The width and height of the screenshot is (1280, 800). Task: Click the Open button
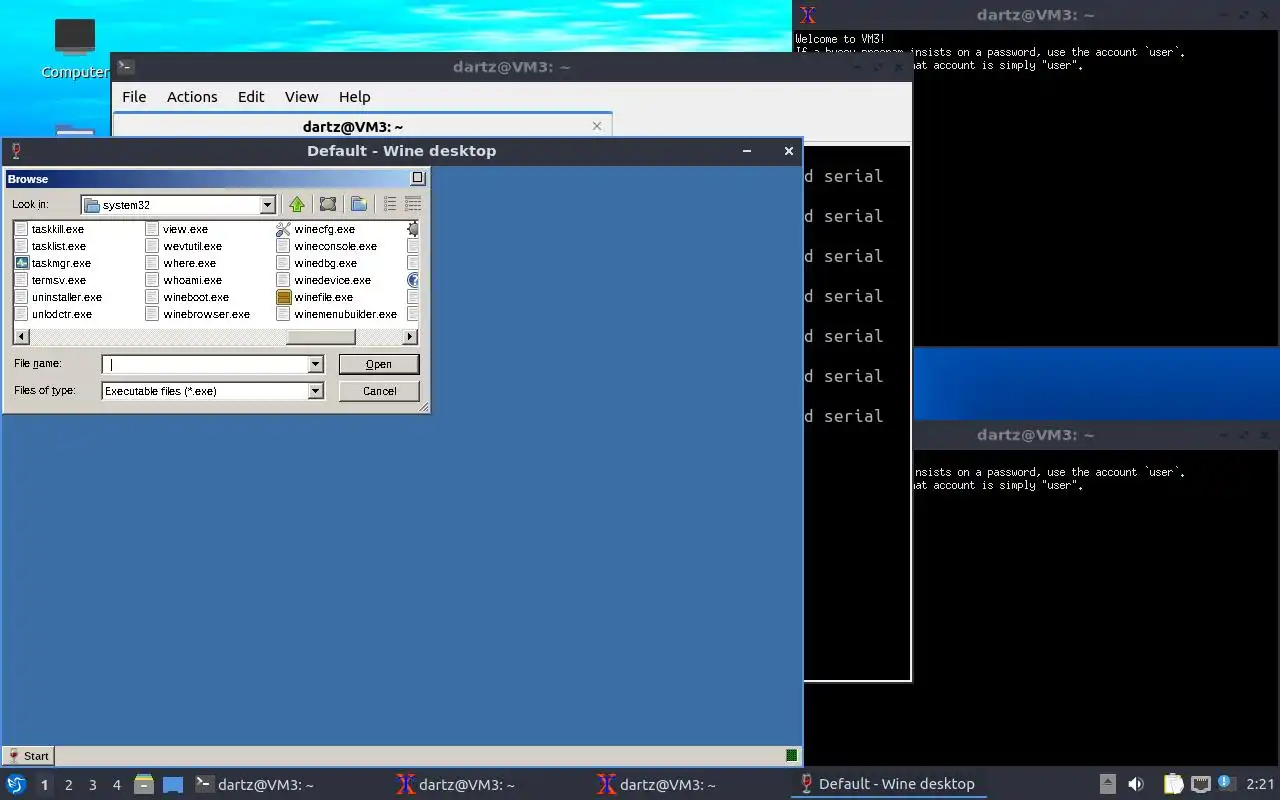pyautogui.click(x=379, y=364)
